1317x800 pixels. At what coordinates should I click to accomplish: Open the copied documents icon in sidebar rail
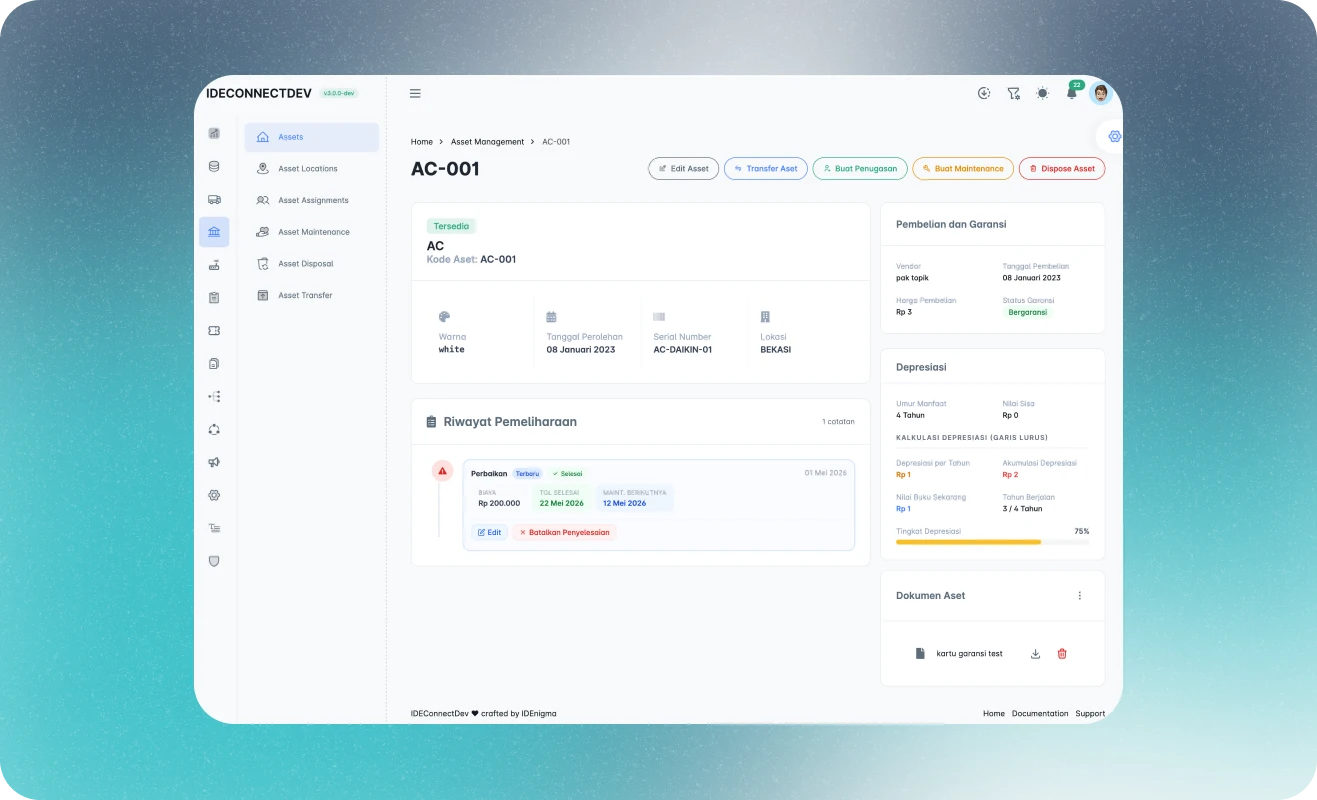tap(214, 363)
